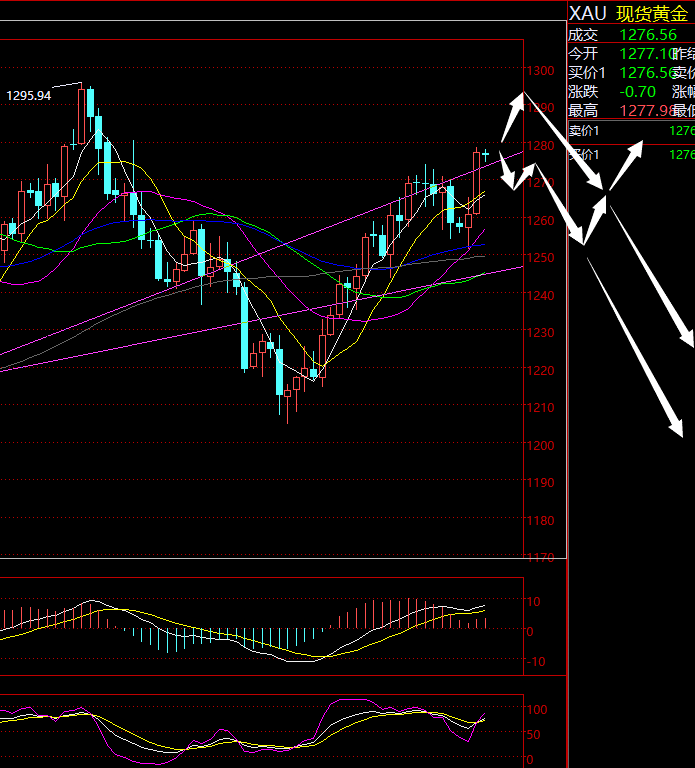Select the 现货黄金 instrument title
The width and height of the screenshot is (695, 768).
point(651,14)
